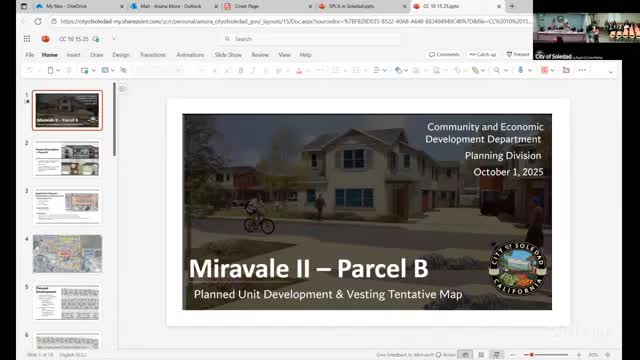Expand Paste options dropdown arrow

point(58,70)
